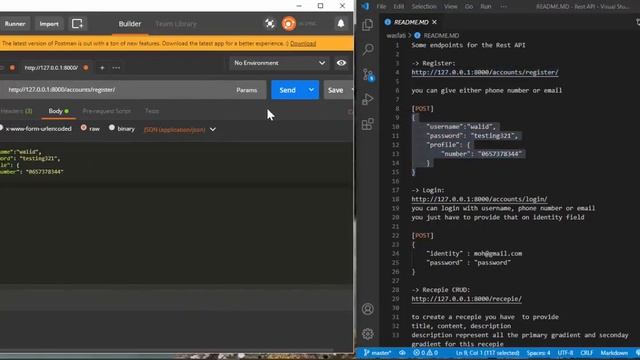Open the recepie URL link in README
640x360 pixels.
(466, 299)
